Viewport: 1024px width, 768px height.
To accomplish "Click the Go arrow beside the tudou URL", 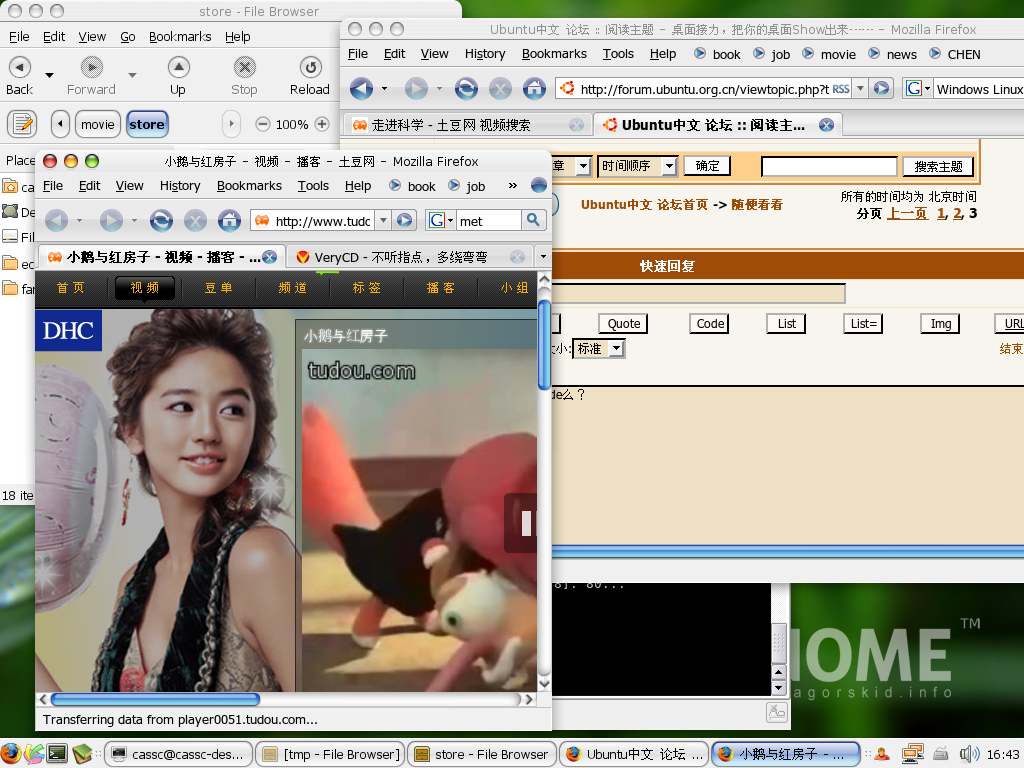I will (405, 221).
